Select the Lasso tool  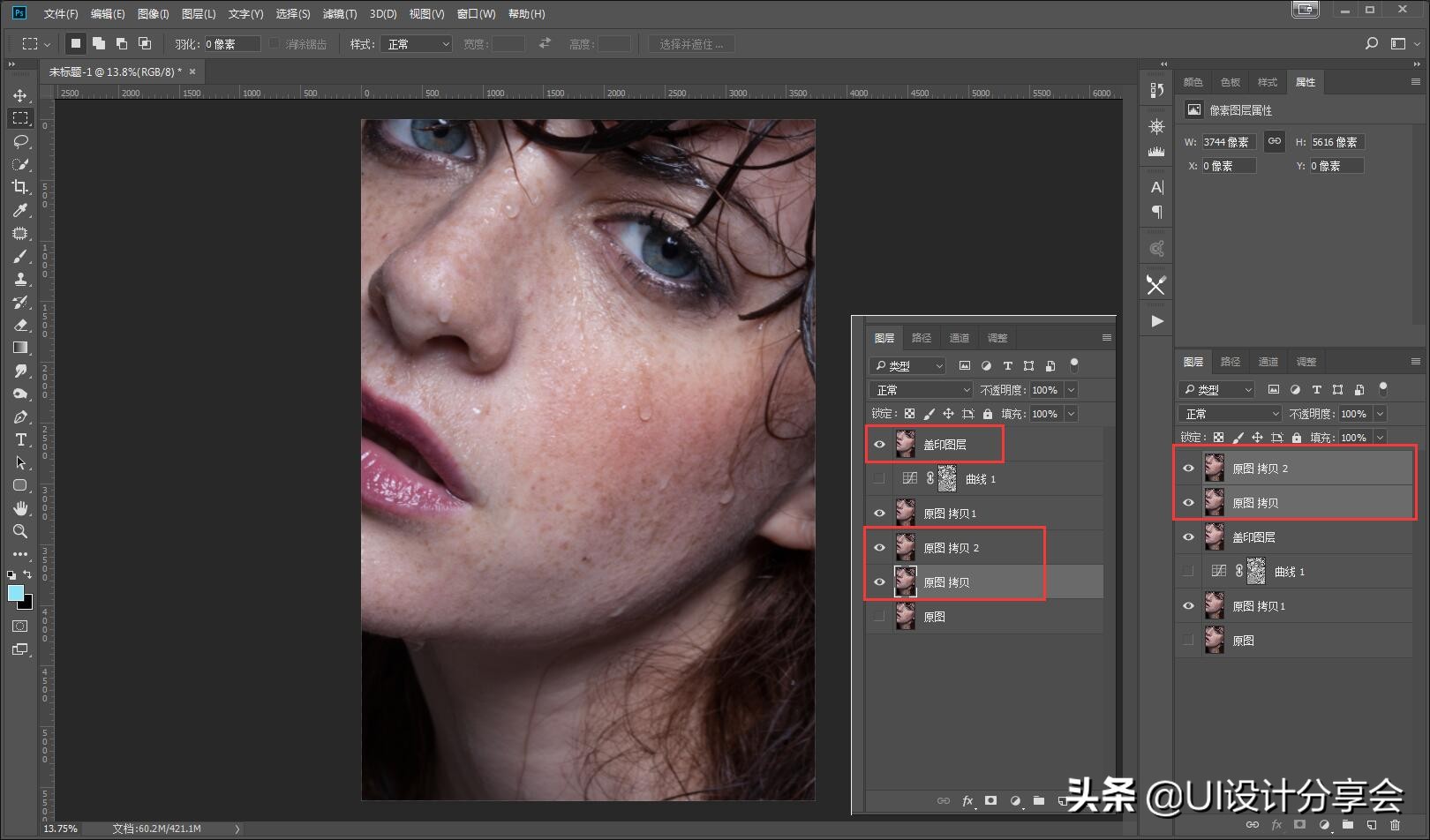(x=19, y=141)
